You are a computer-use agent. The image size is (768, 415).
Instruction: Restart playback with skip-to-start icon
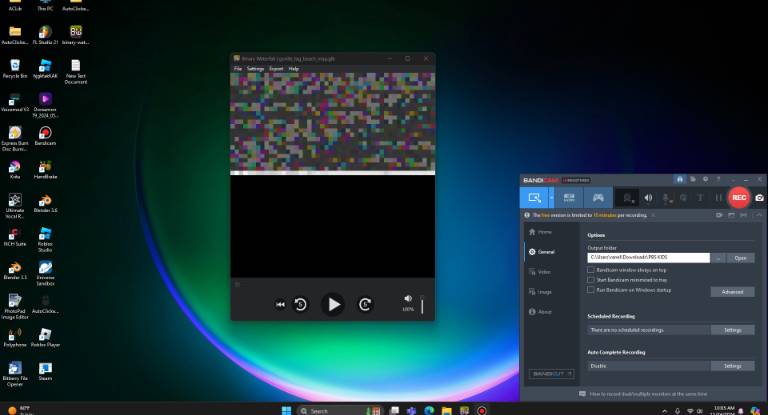280,305
